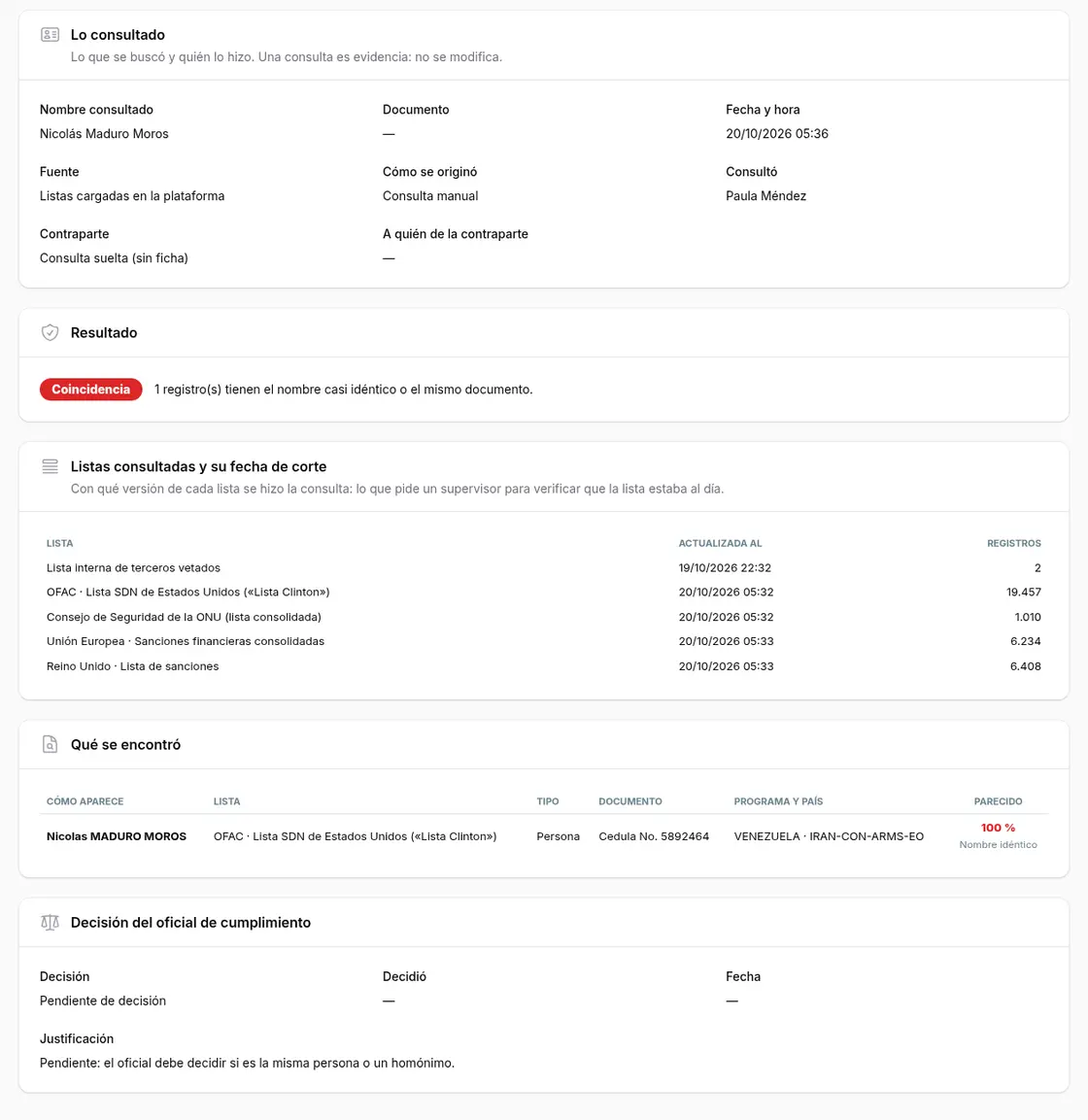Click the Unión Europea sanciones financieras row
Image resolution: width=1088 pixels, height=1120 pixels.
click(x=544, y=641)
